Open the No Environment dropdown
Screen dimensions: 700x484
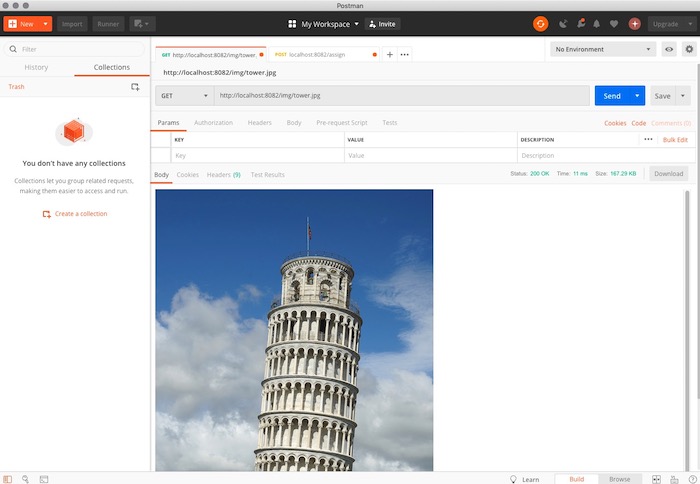click(x=603, y=49)
